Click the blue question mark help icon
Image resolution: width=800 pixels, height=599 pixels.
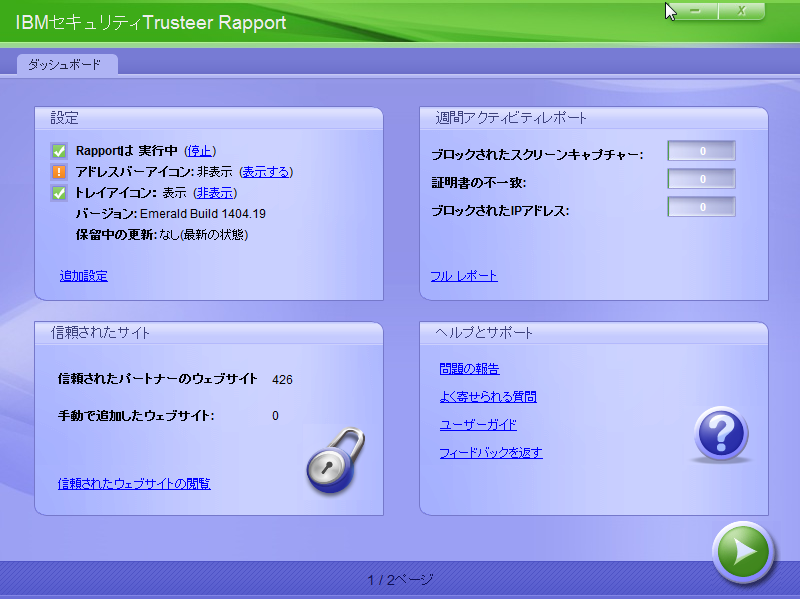click(x=721, y=434)
